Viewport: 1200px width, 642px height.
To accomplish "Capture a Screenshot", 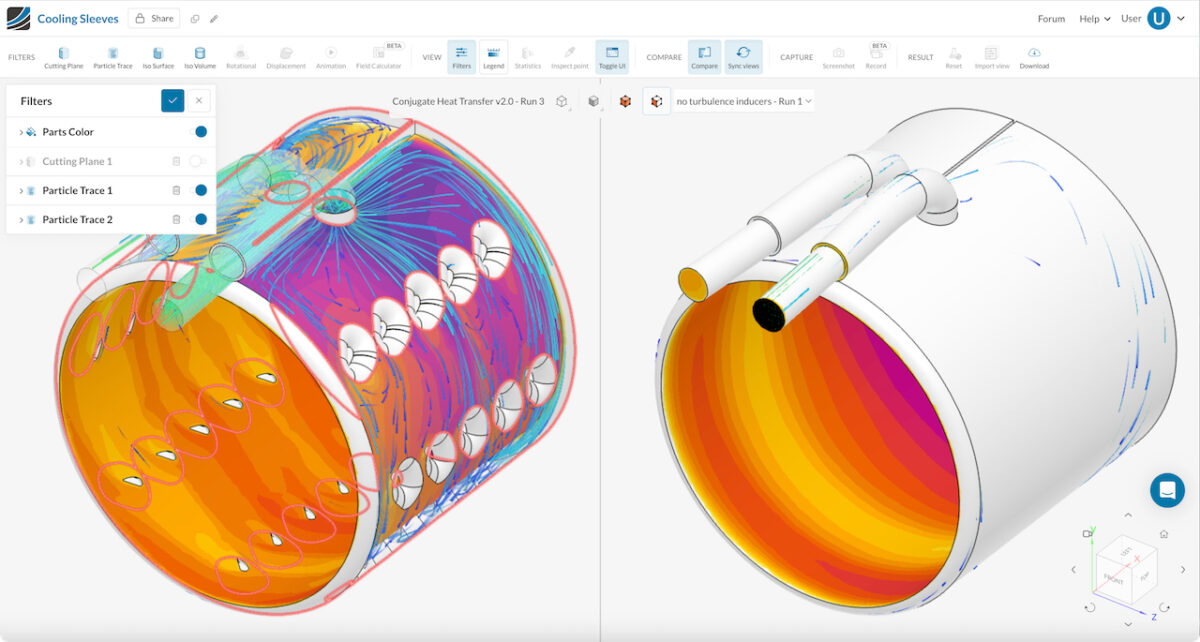I will coord(838,58).
